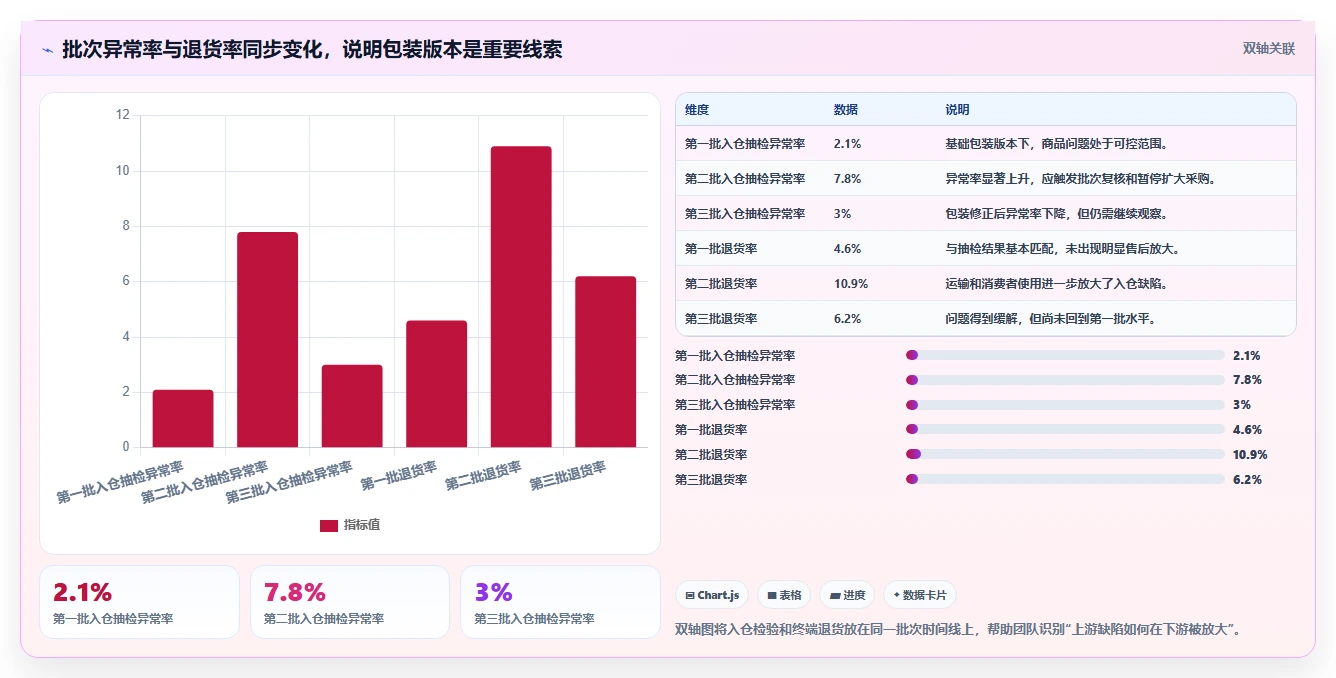Click the footer caption starting 双轴图将入仓检验
This screenshot has height=678, width=1336.
pyautogui.click(x=960, y=629)
